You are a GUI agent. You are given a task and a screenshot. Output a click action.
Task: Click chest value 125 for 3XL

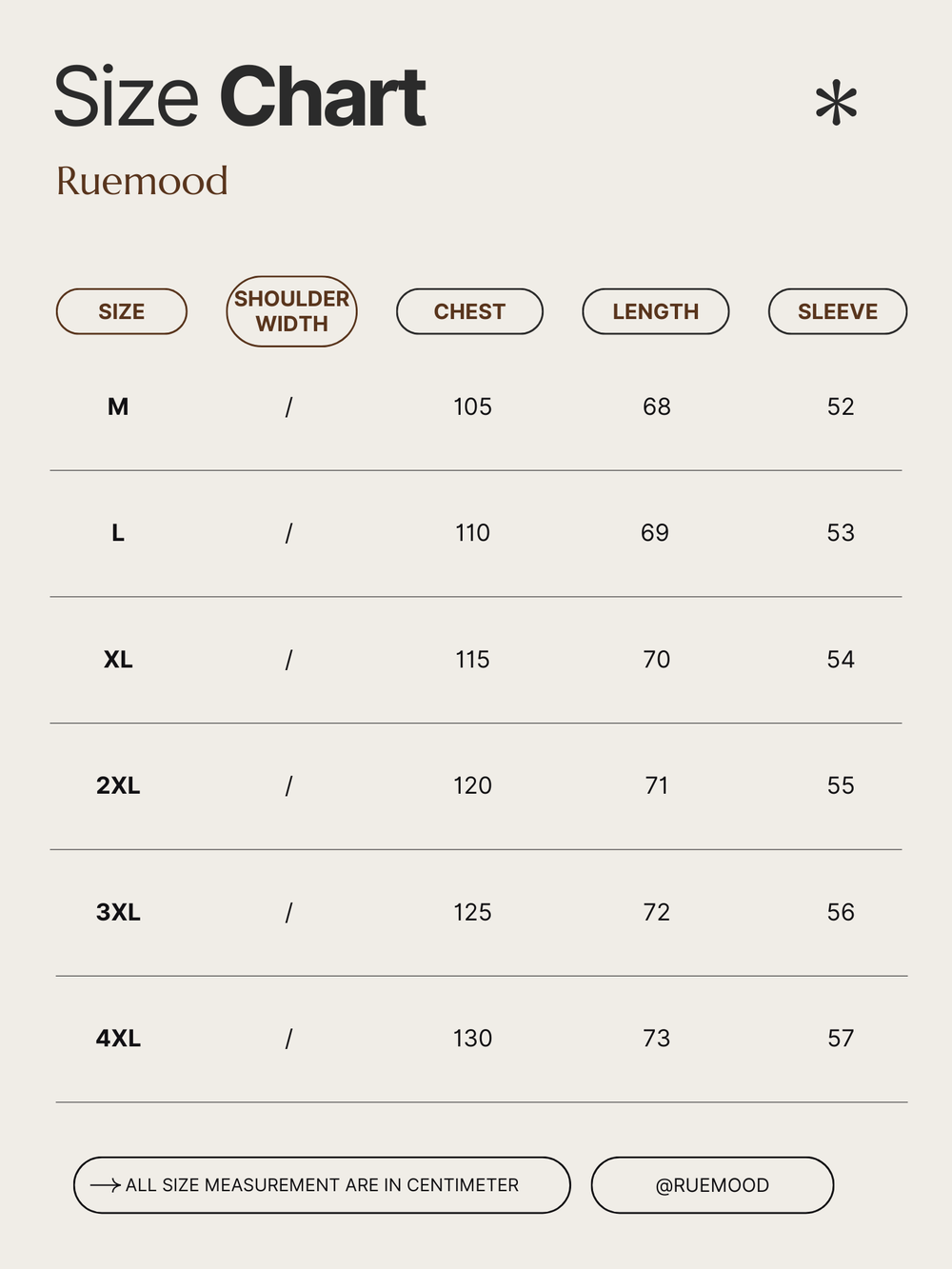[x=472, y=912]
